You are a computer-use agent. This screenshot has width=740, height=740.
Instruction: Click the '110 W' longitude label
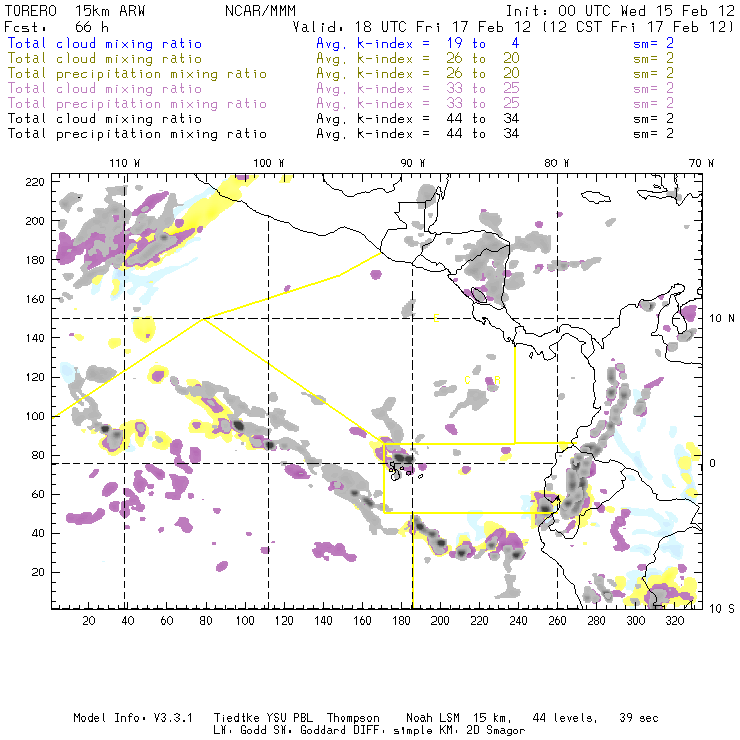tap(125, 163)
